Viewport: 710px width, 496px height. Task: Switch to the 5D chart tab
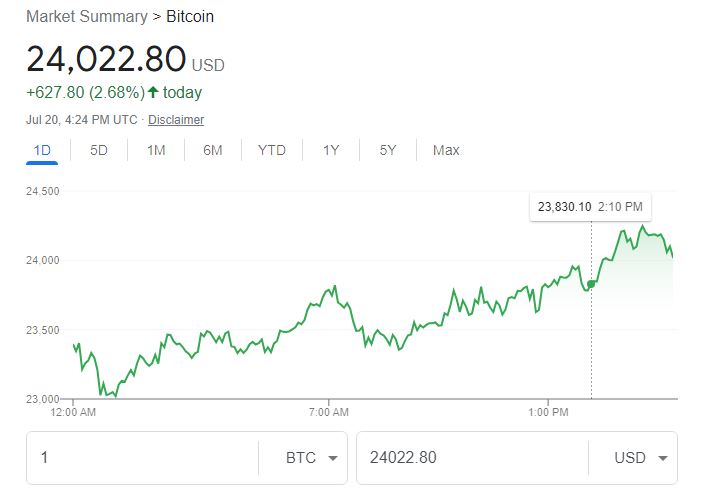pos(98,150)
